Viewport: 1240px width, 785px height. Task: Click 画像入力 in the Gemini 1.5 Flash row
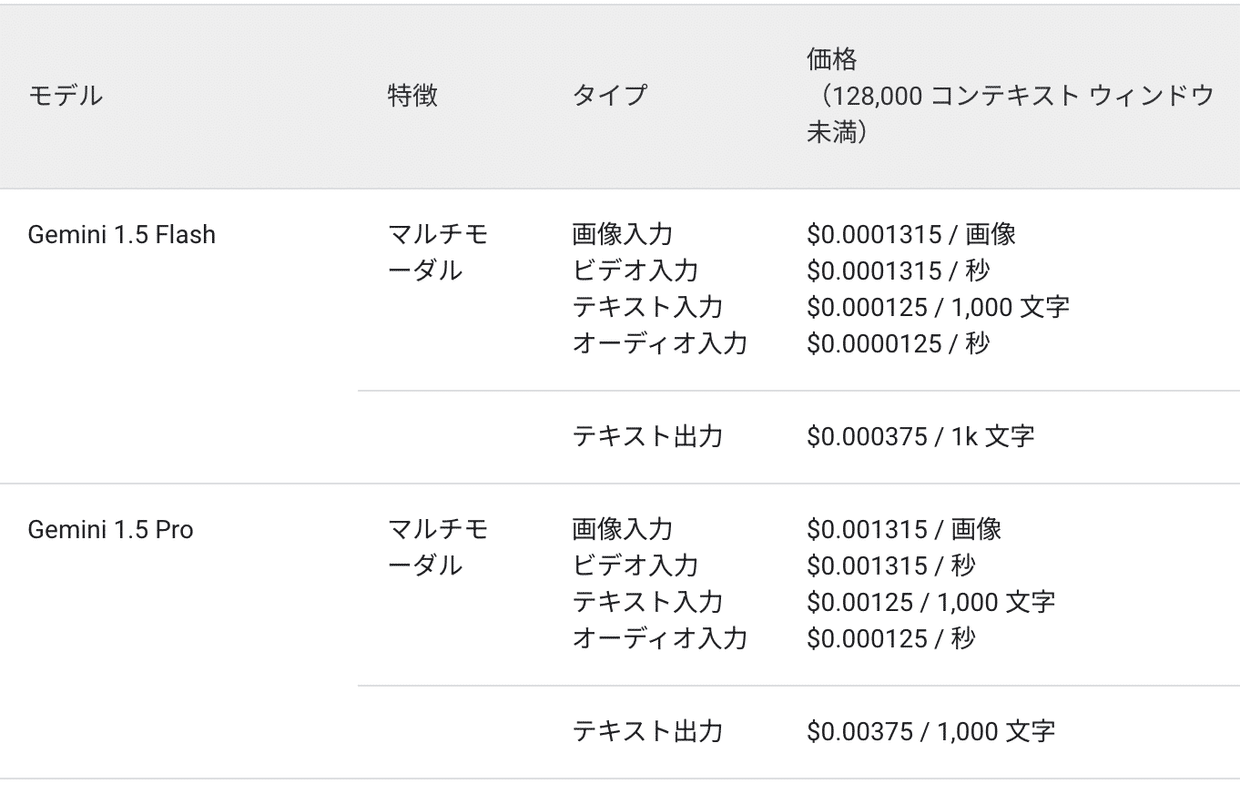click(x=622, y=235)
